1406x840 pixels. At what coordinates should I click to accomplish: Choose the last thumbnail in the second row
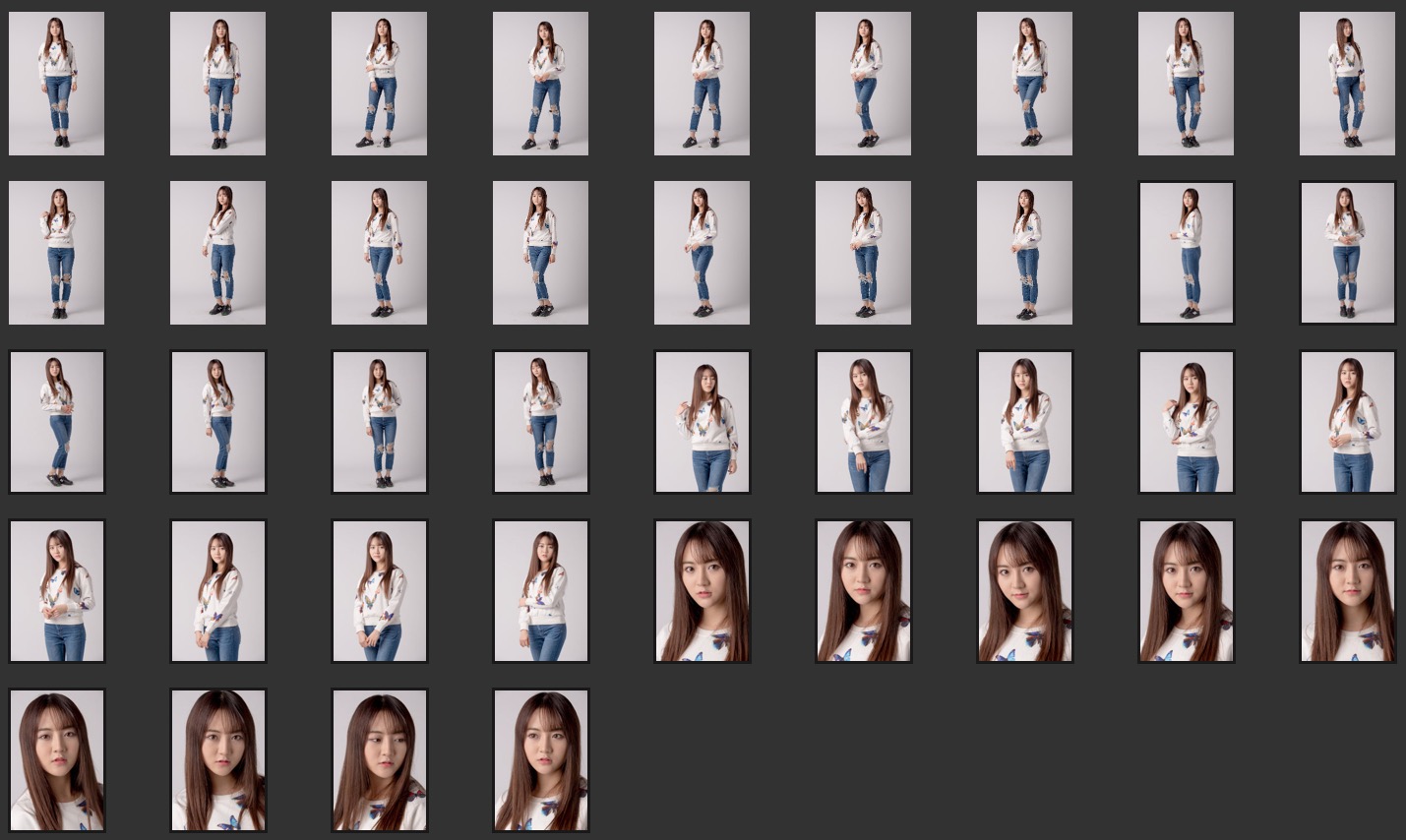click(x=1347, y=253)
